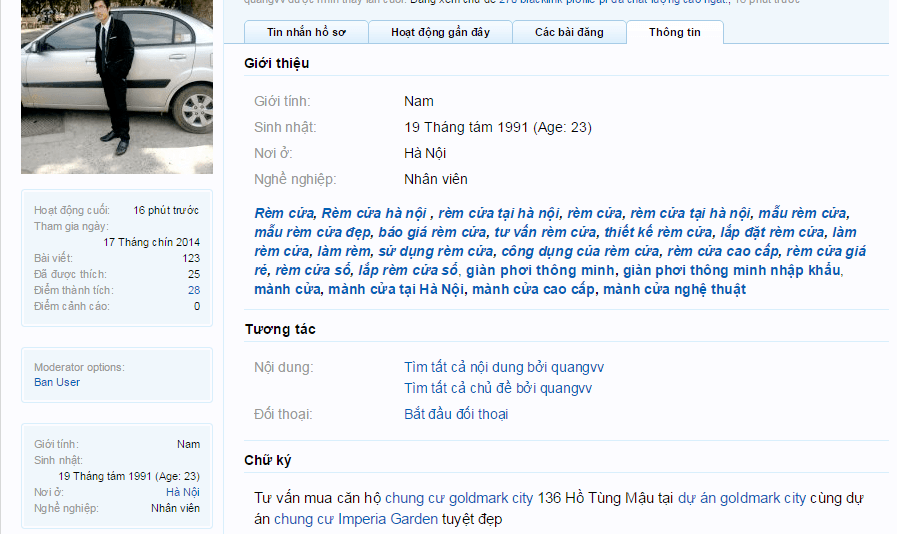Open the dự án goldmark city link
897x534 pixels.
[x=741, y=498]
